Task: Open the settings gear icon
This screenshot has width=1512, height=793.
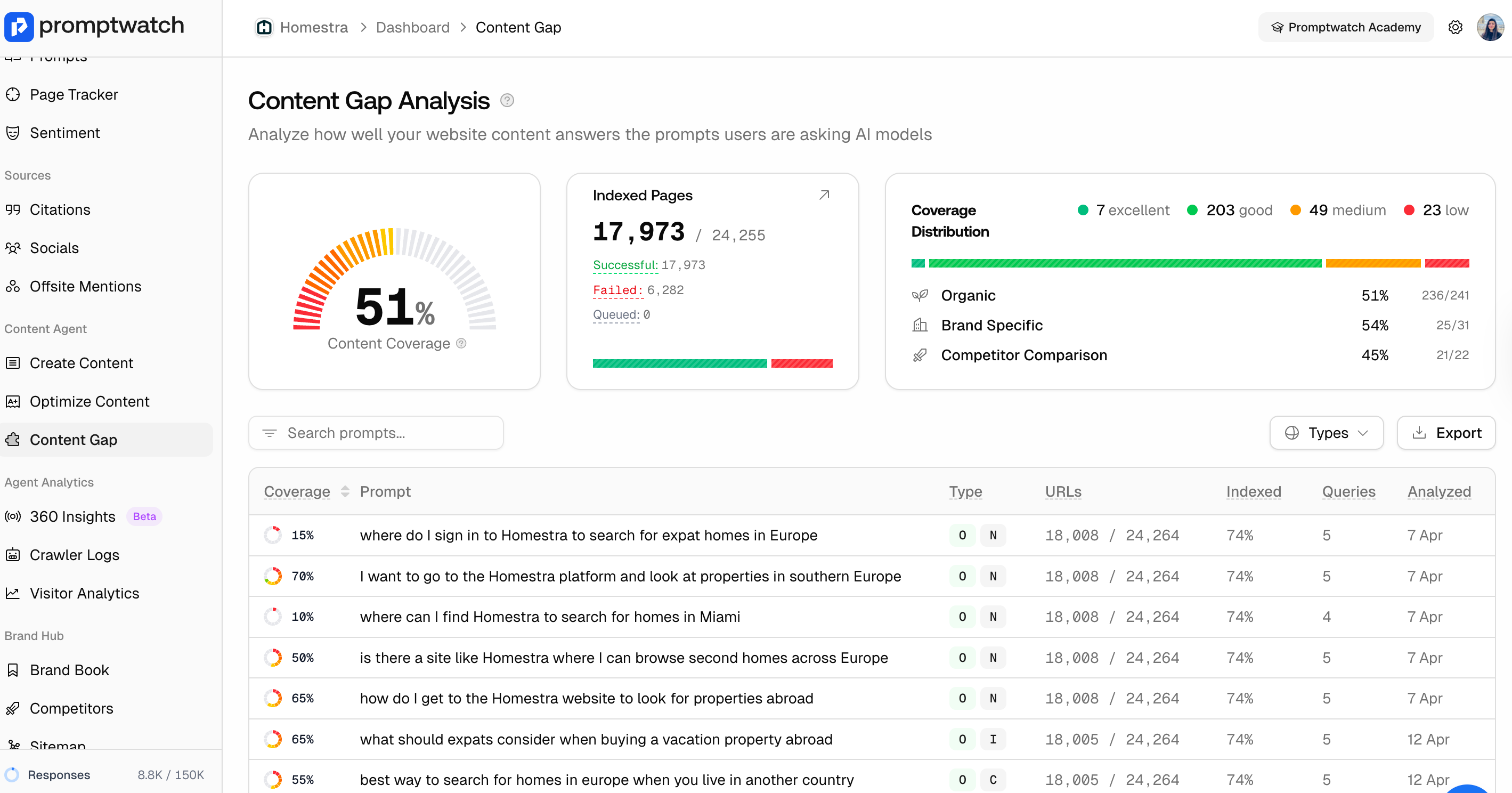Action: coord(1455,27)
